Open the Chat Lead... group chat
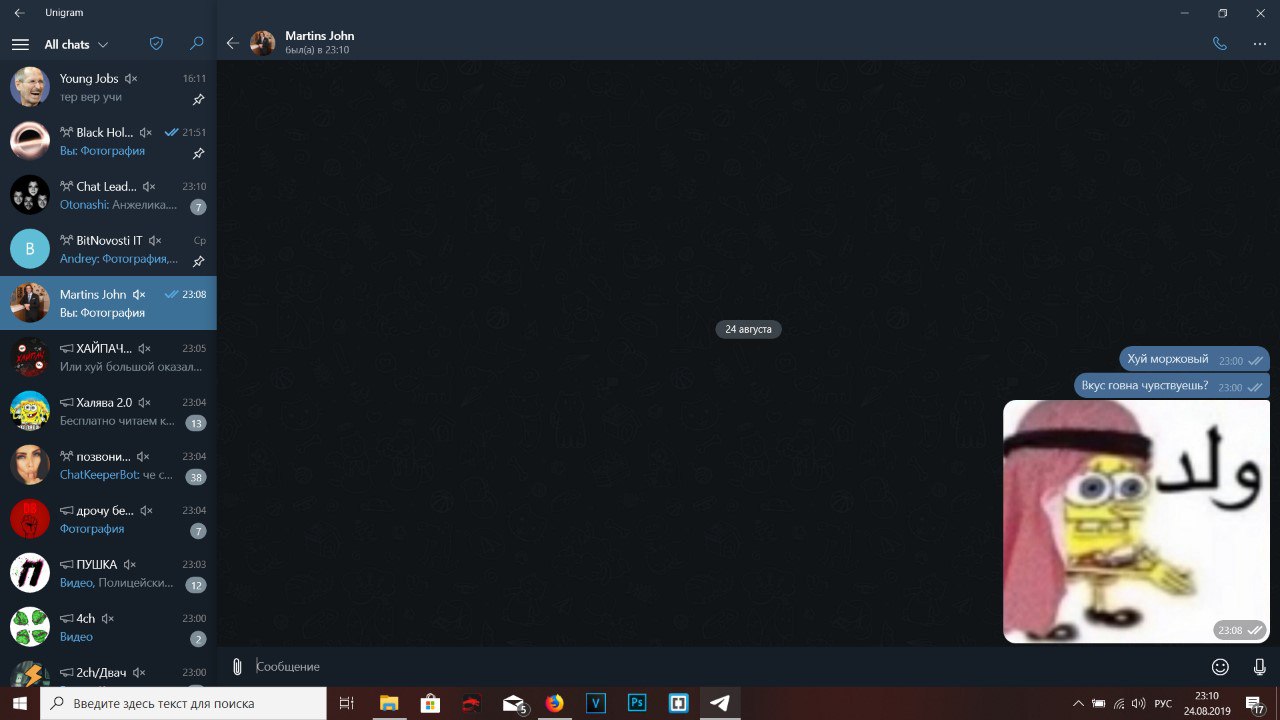This screenshot has width=1280, height=720. [x=108, y=195]
